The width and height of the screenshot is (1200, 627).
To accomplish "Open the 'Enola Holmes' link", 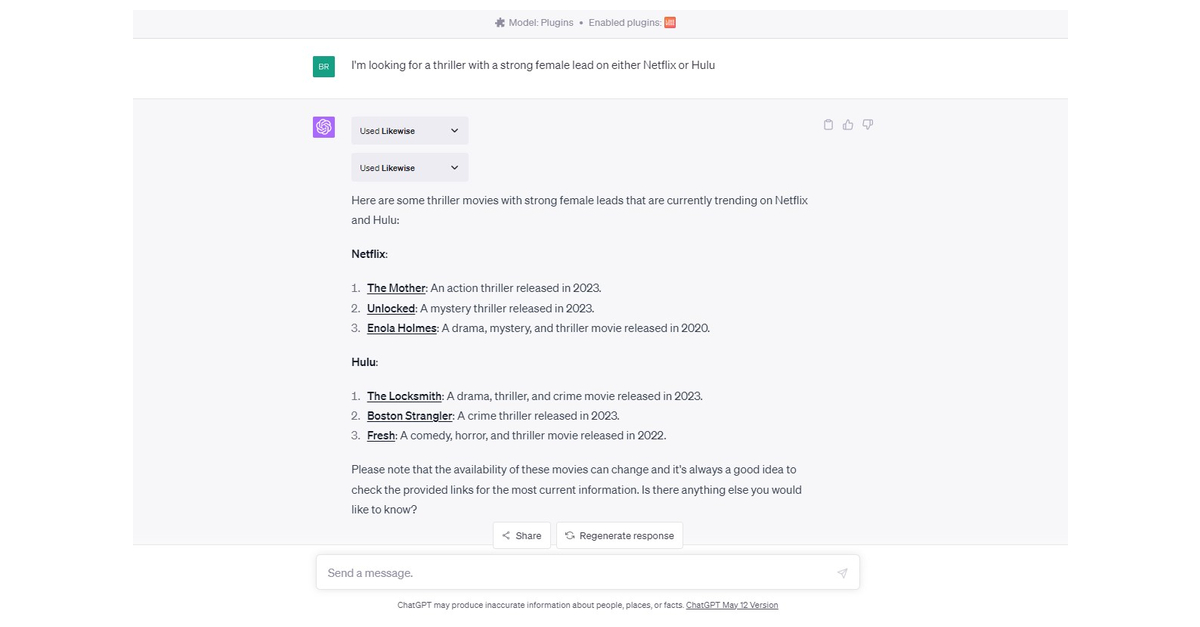I will [401, 328].
